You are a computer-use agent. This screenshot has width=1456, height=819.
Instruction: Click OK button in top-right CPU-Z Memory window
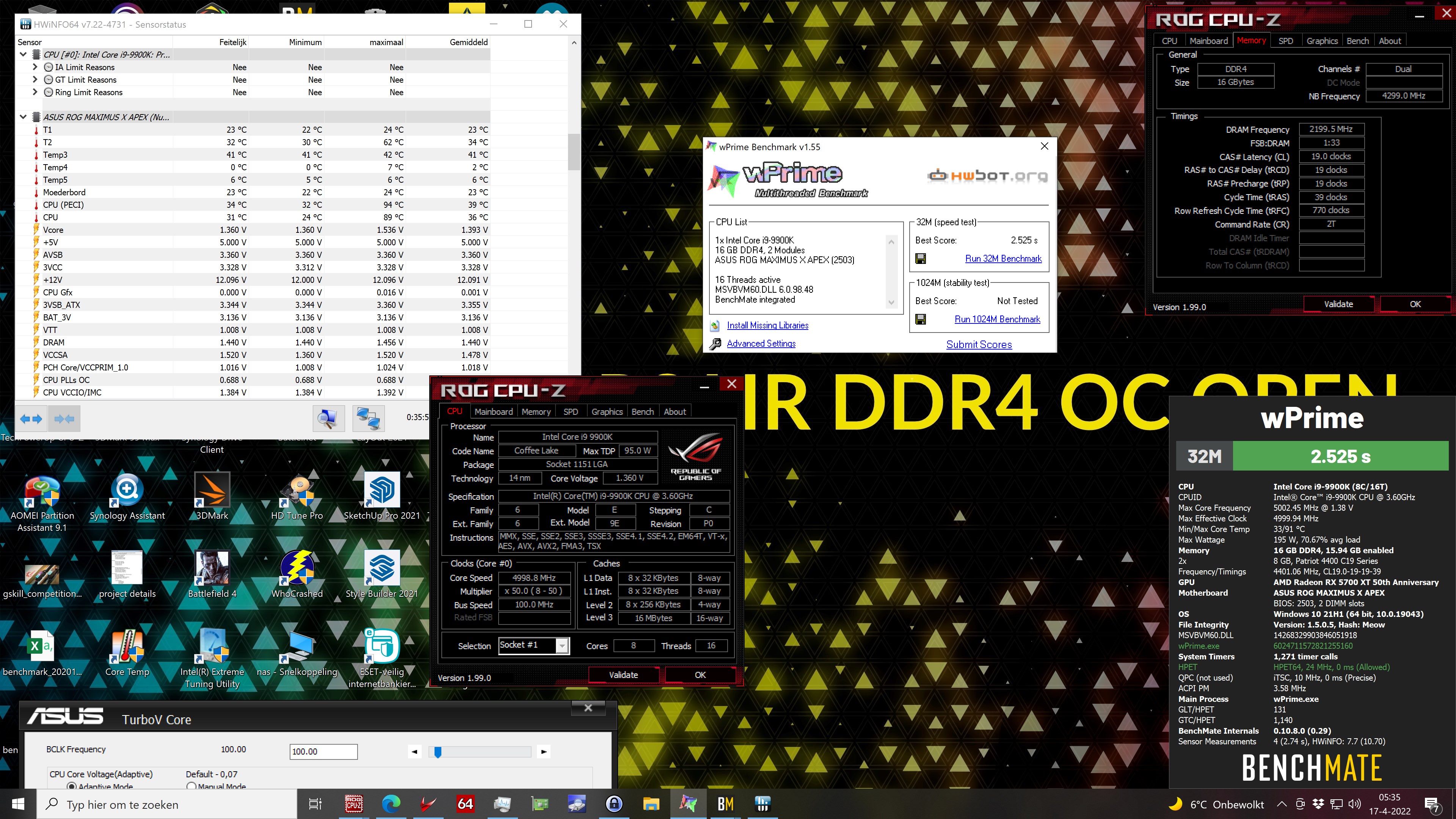pos(1415,304)
